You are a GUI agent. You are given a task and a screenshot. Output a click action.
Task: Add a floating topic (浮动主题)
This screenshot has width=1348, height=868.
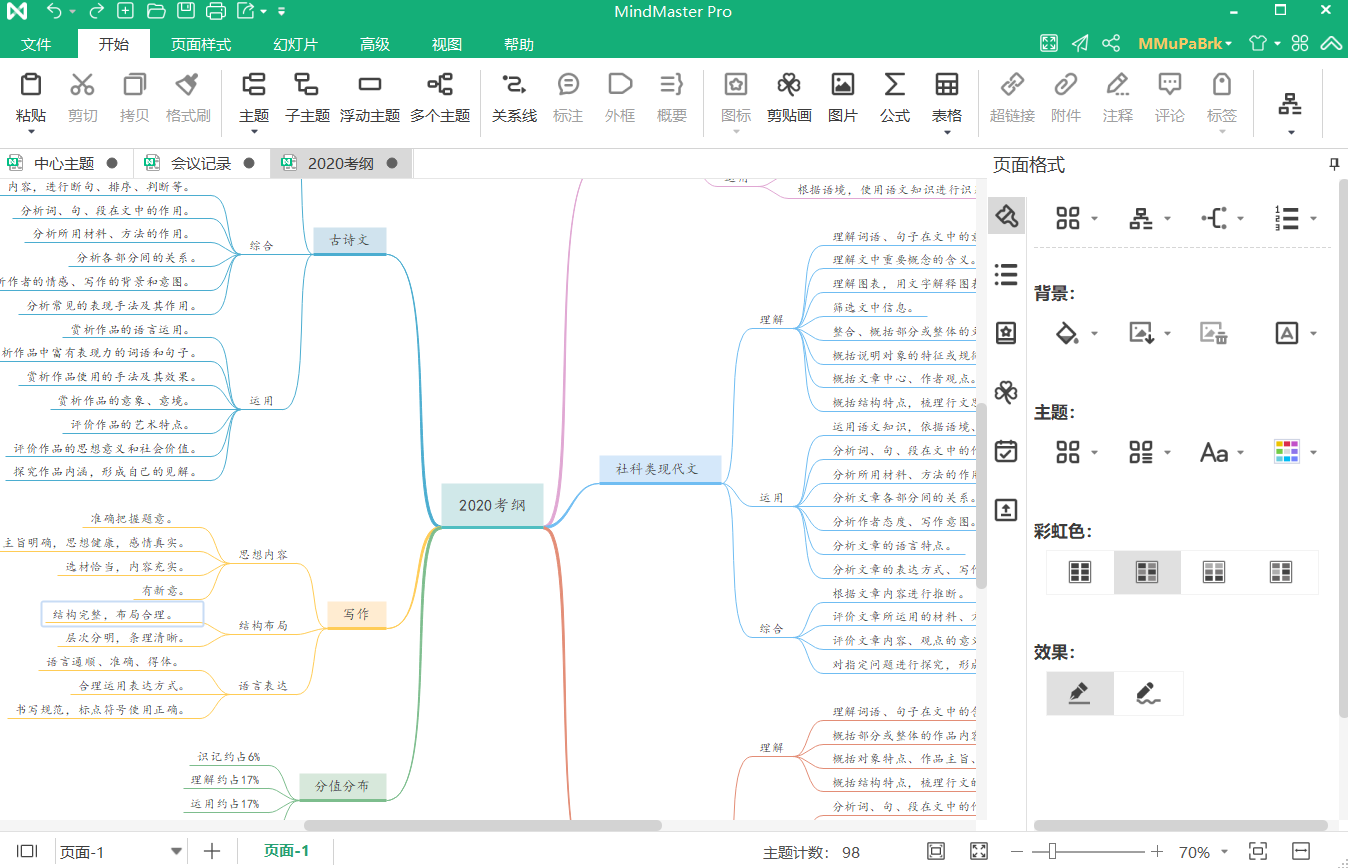point(370,98)
